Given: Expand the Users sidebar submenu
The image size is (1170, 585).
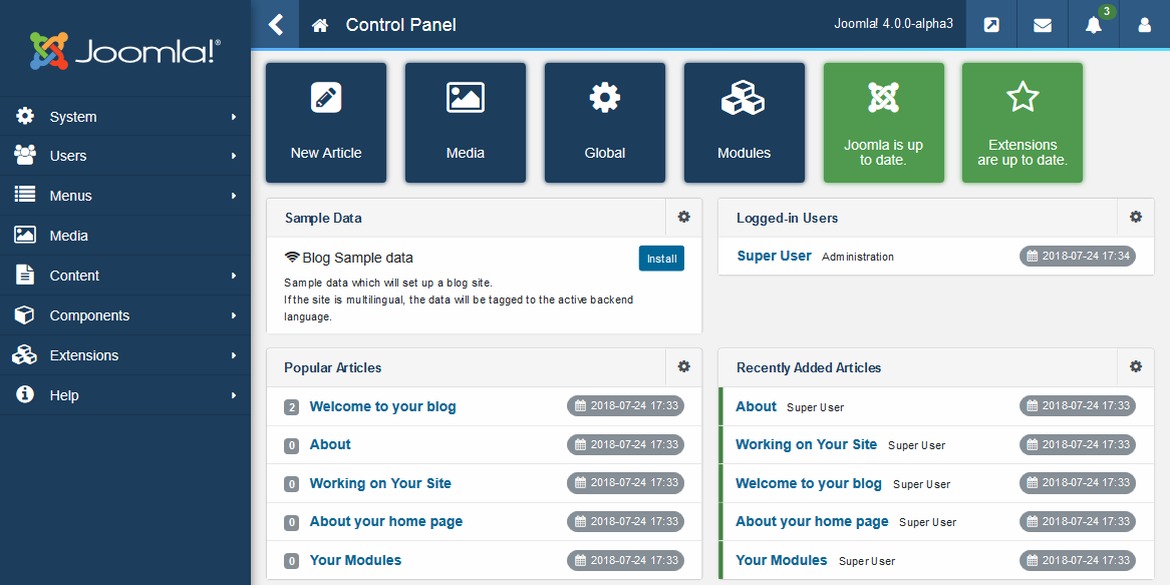Looking at the screenshot, I should 125,156.
